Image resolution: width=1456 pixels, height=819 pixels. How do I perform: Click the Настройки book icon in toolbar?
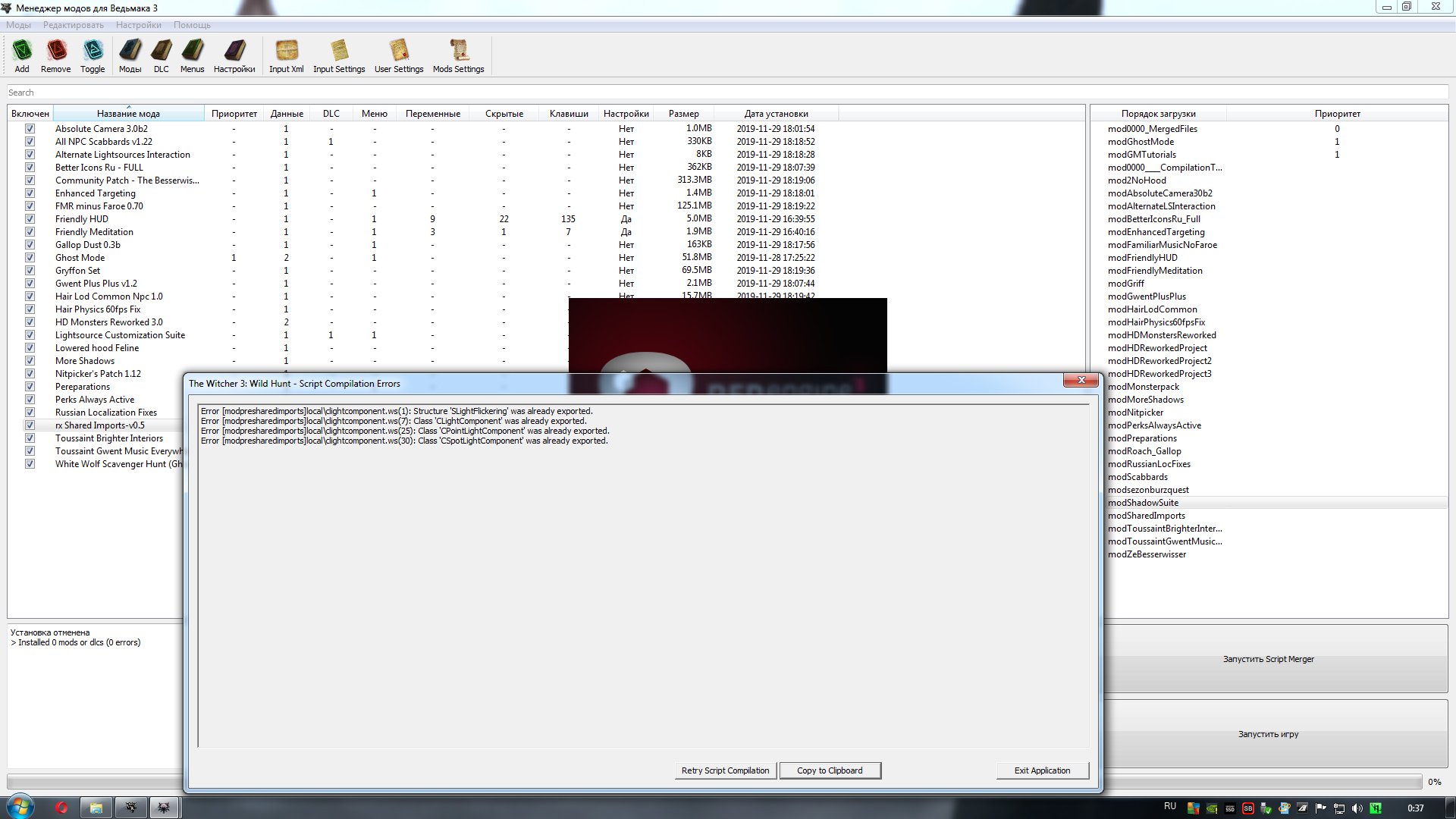coord(234,56)
